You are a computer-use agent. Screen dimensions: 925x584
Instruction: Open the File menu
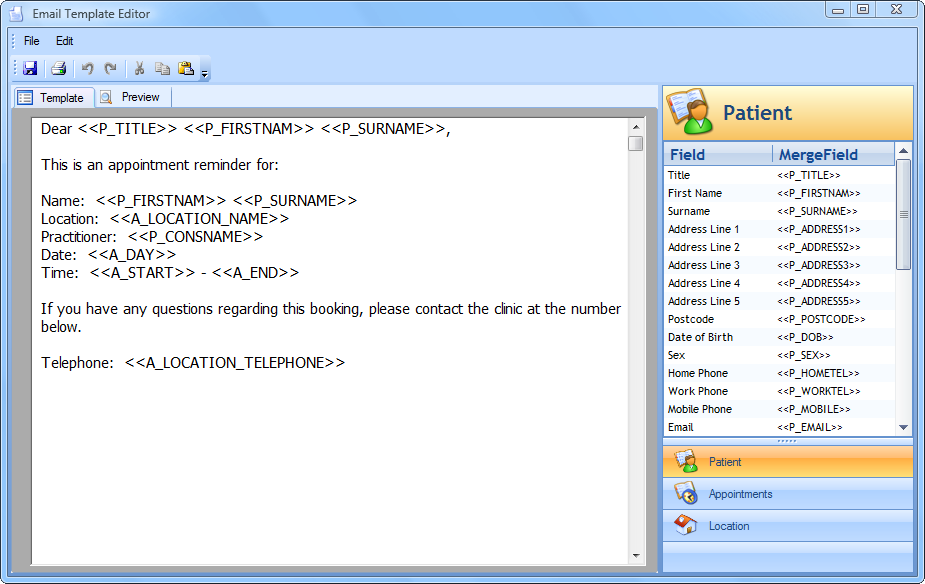[31, 41]
